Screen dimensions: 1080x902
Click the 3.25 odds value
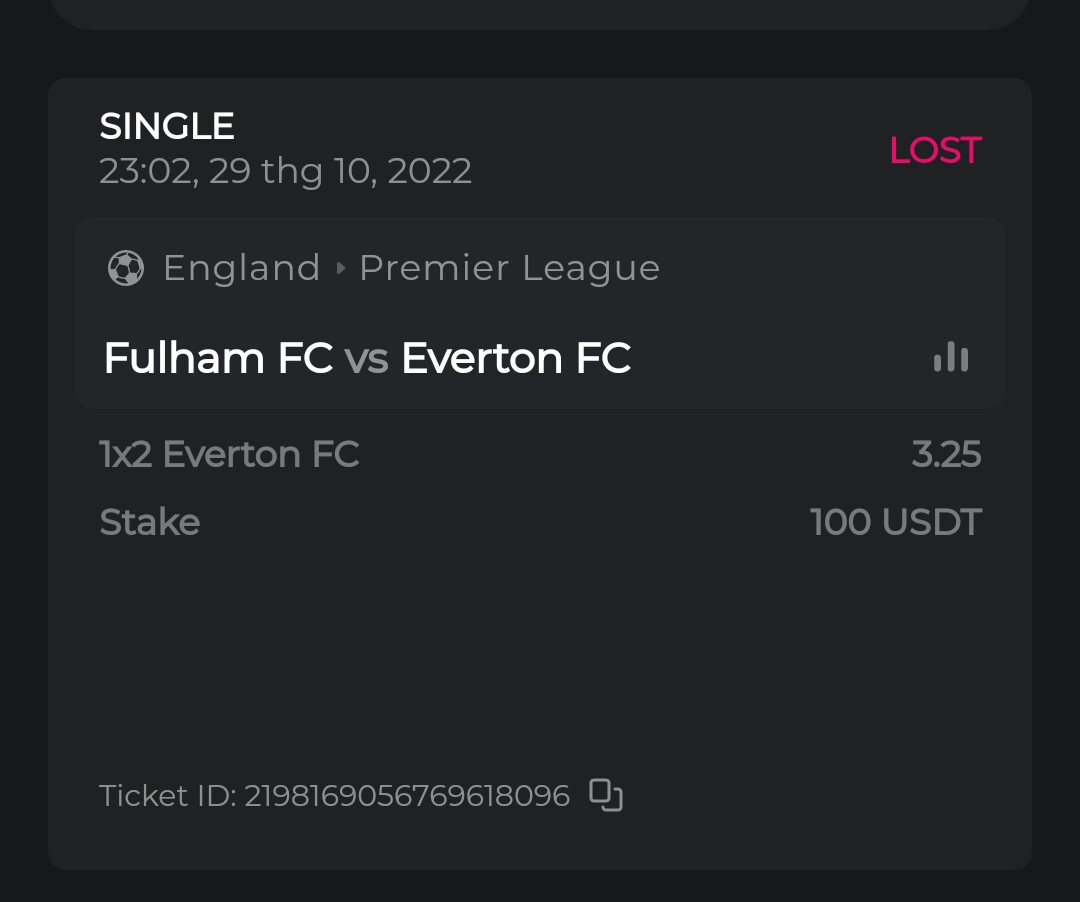pyautogui.click(x=946, y=455)
